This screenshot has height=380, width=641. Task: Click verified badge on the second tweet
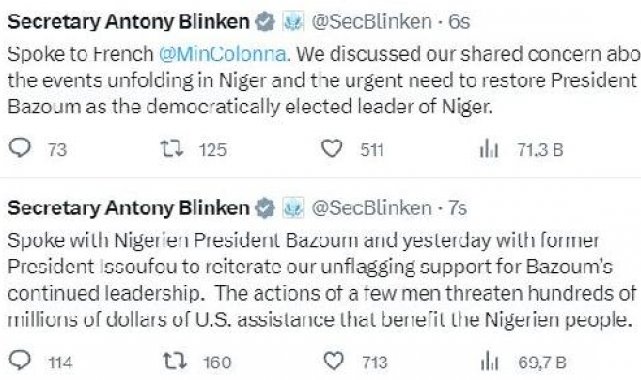pyautogui.click(x=265, y=208)
